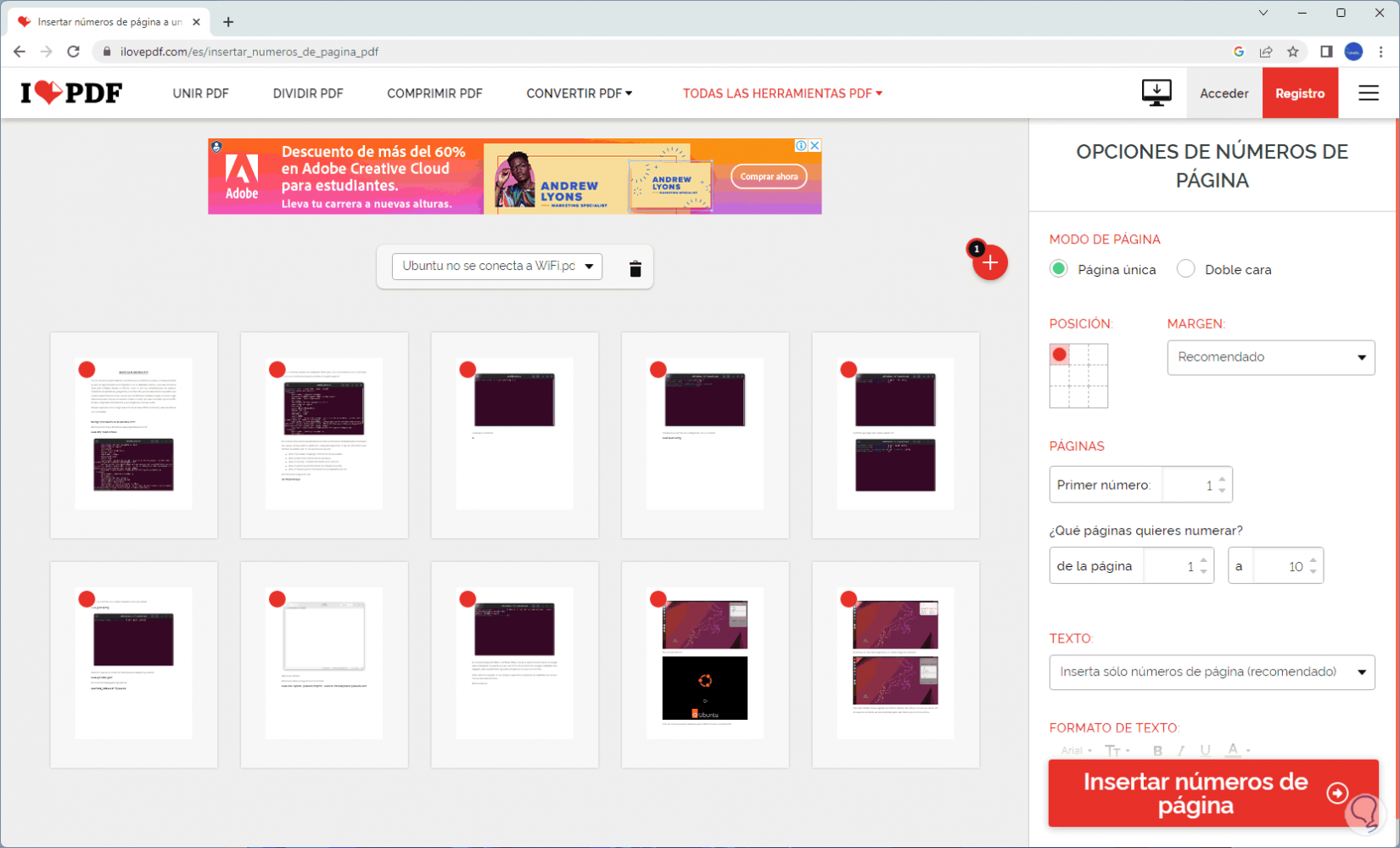The image size is (1400, 848).
Task: Click the iLovePDF logo
Action: [x=71, y=93]
